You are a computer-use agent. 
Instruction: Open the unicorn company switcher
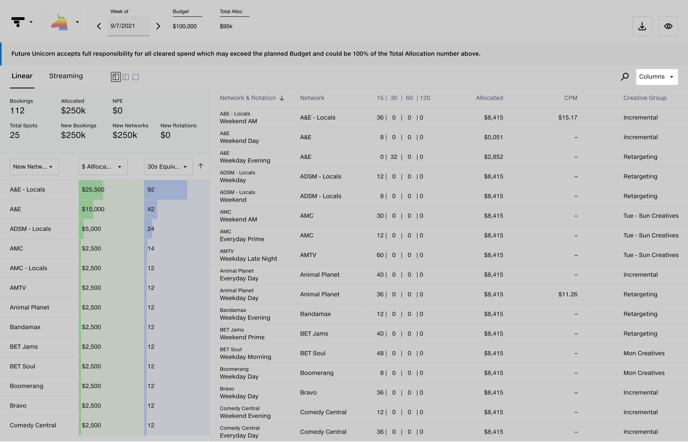pos(59,22)
